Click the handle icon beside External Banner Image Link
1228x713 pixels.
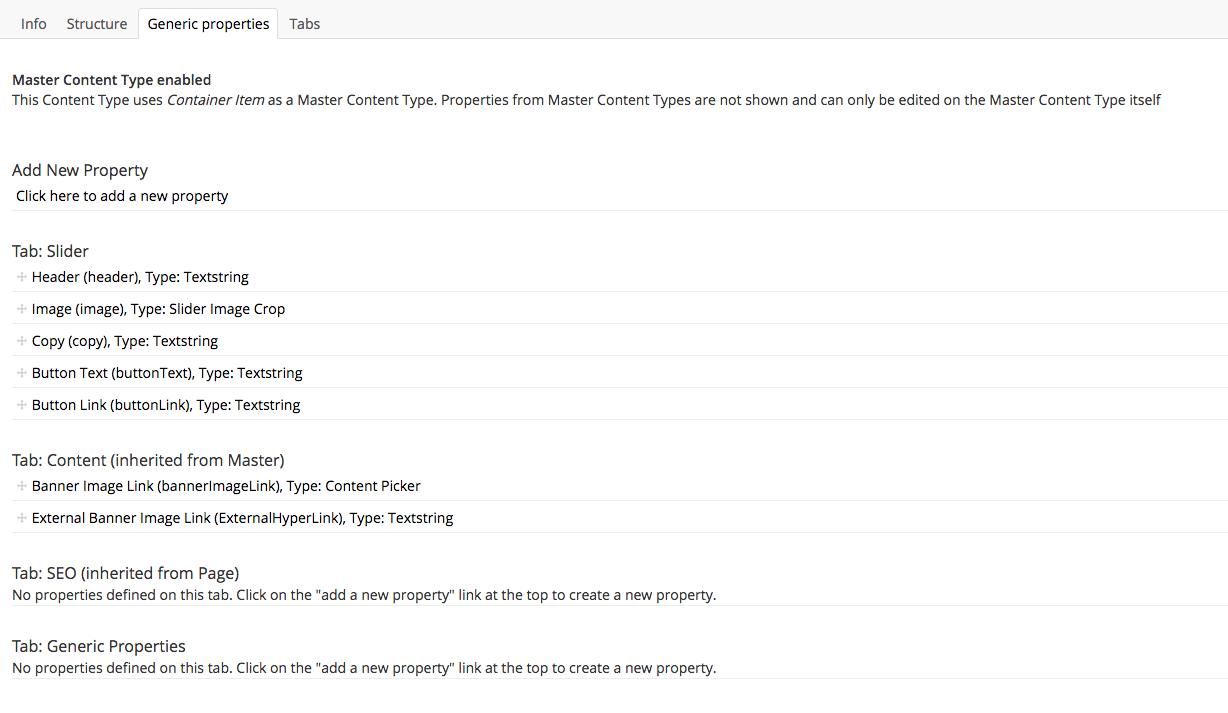(x=22, y=518)
